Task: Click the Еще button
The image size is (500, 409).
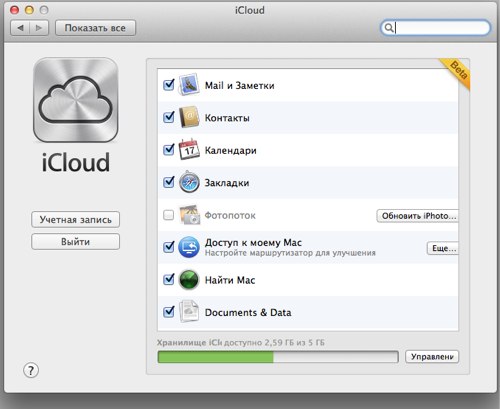Action: click(x=443, y=248)
